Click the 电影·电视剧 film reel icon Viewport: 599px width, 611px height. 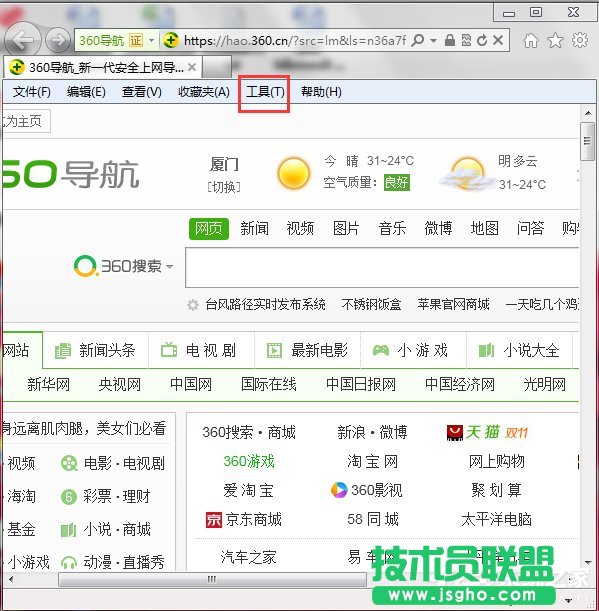click(69, 463)
